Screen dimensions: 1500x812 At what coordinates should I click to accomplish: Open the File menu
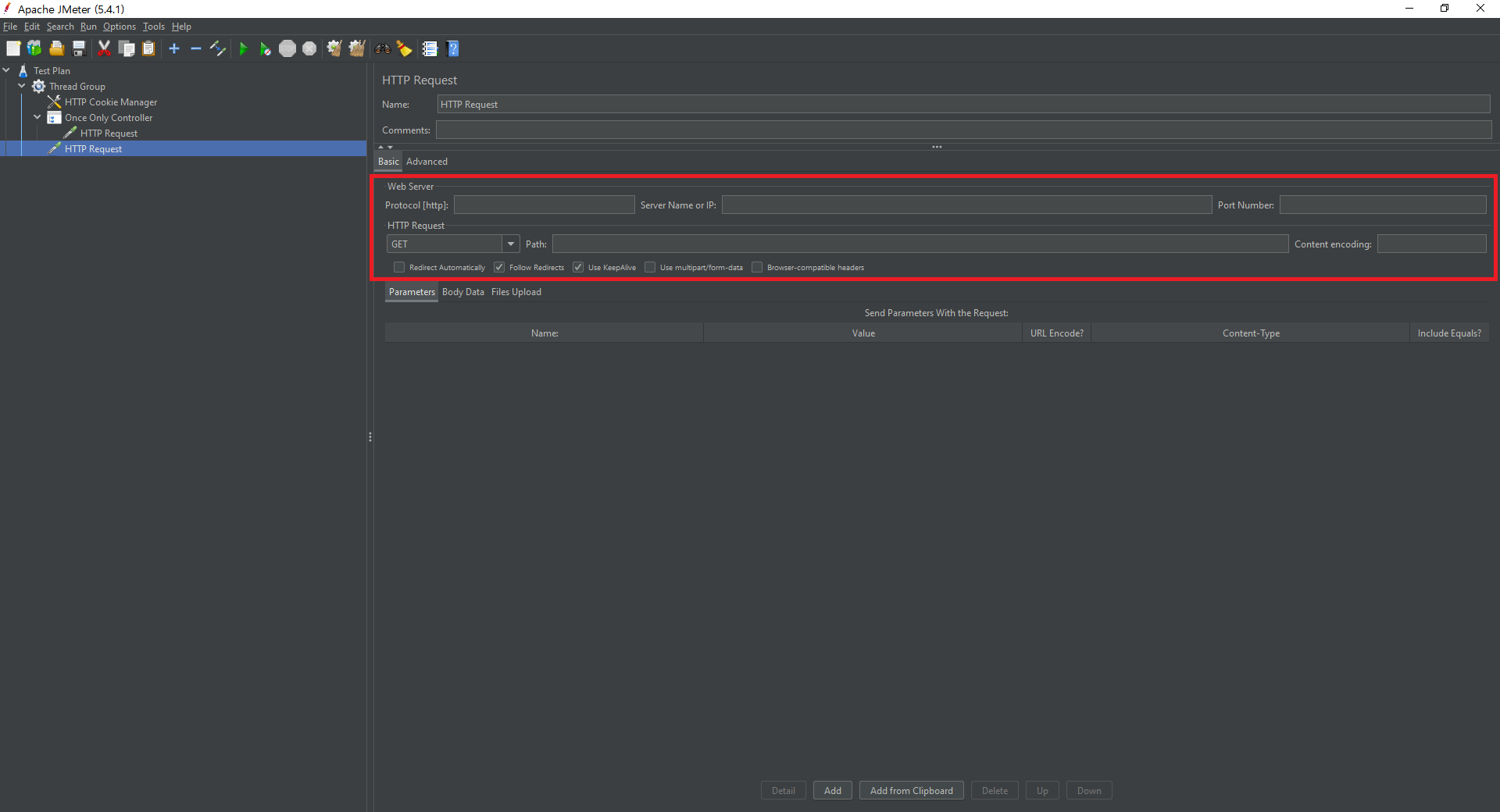[x=10, y=27]
